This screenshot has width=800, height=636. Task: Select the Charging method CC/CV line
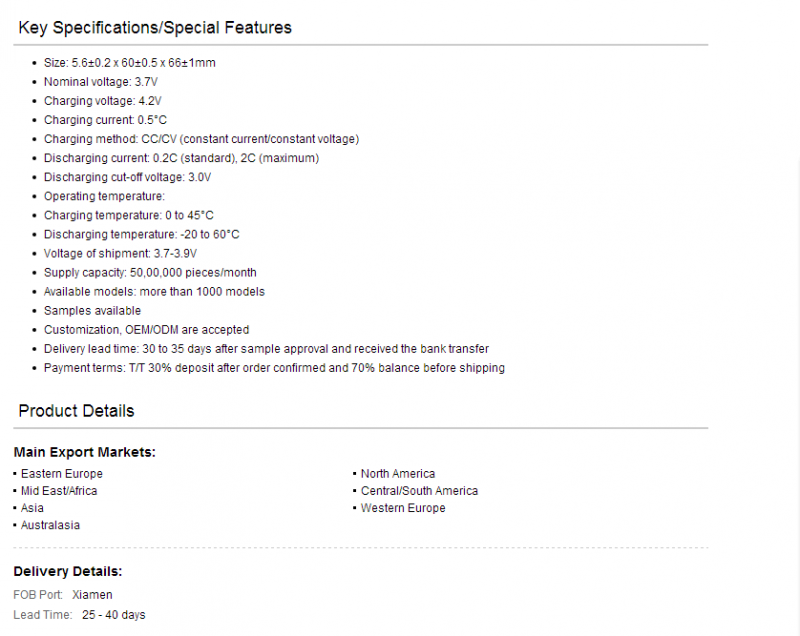pyautogui.click(x=201, y=139)
